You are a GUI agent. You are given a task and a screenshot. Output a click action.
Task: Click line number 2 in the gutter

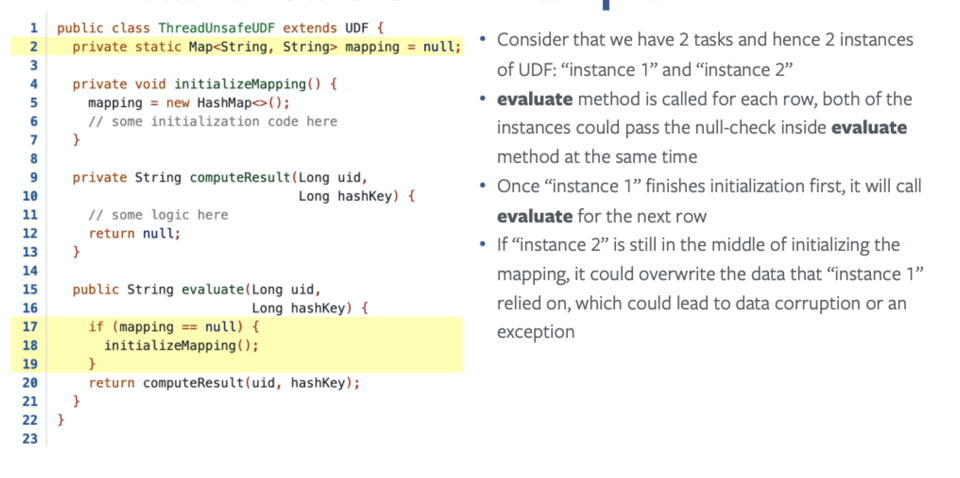click(34, 47)
